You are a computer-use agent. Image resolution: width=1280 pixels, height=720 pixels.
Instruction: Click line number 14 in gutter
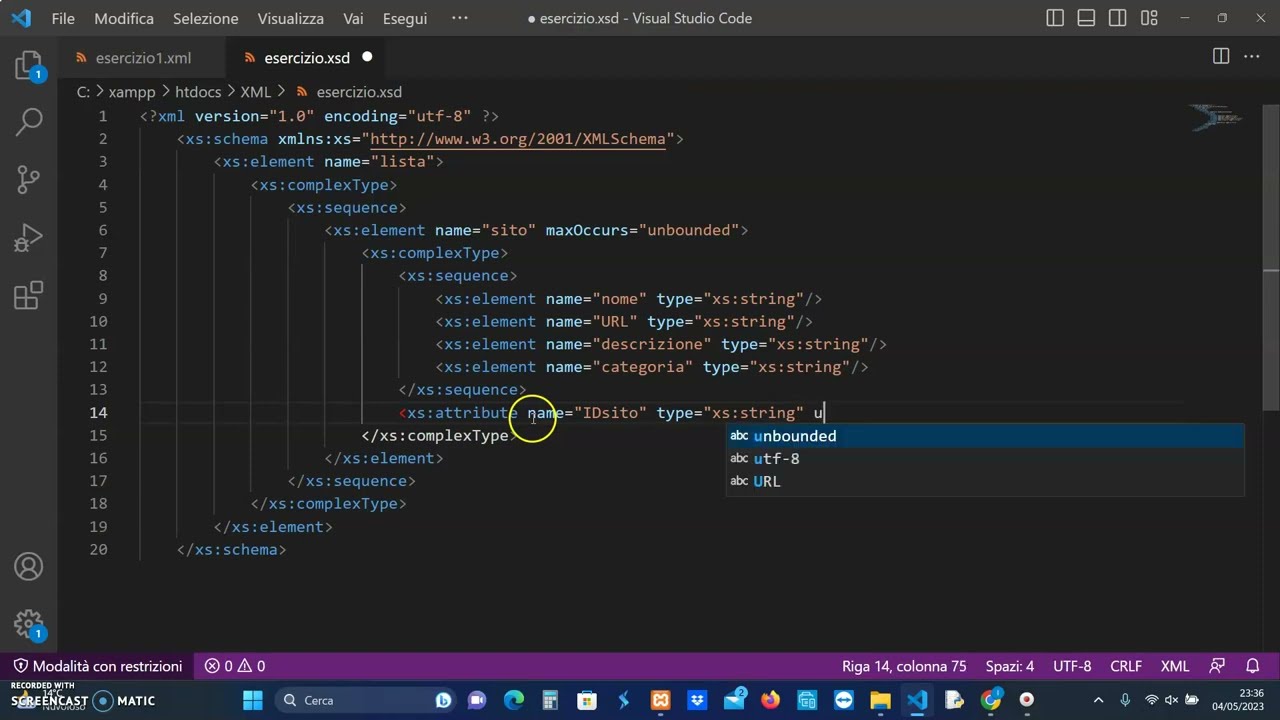[98, 413]
